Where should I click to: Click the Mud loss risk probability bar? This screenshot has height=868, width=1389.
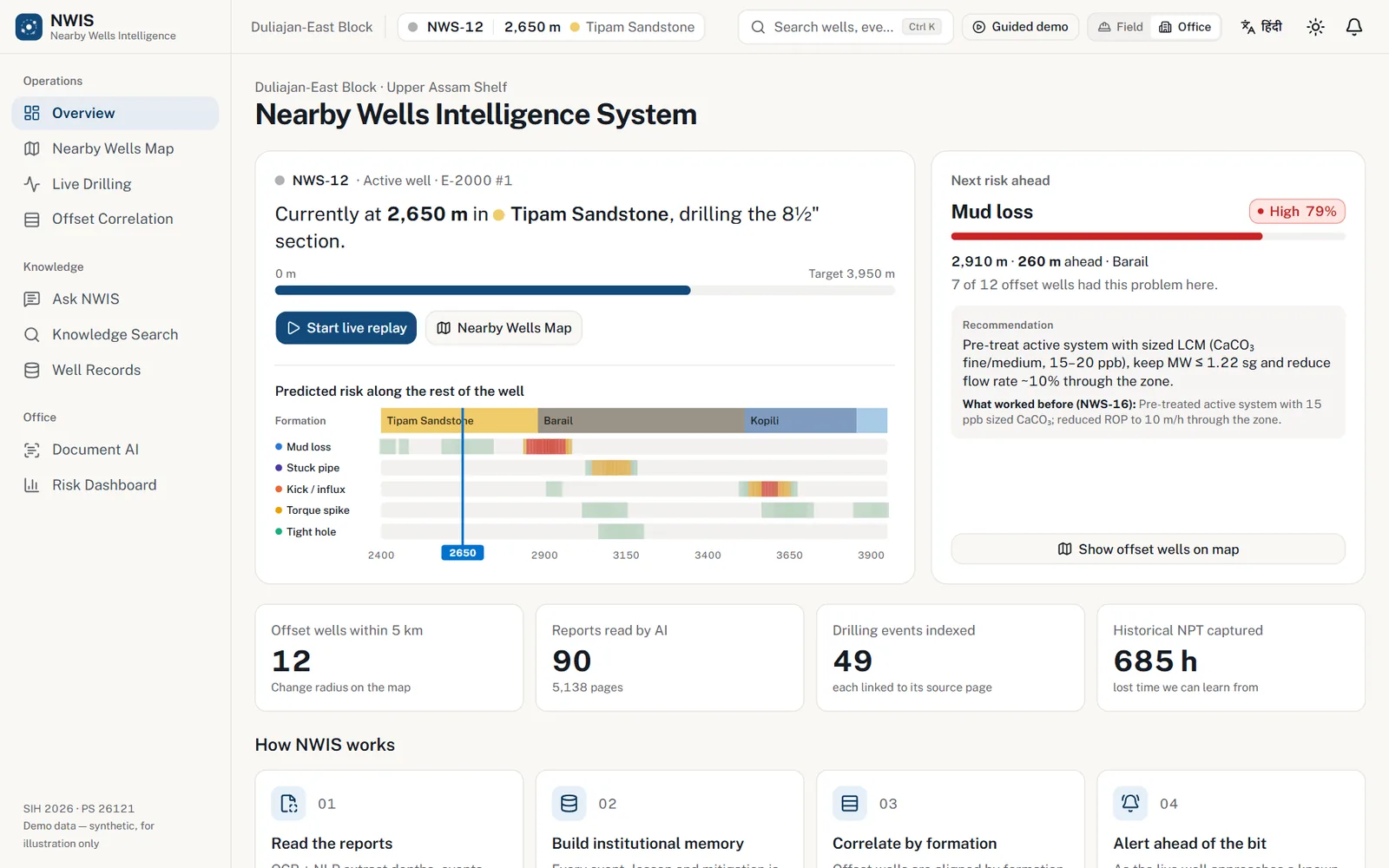coord(1148,236)
